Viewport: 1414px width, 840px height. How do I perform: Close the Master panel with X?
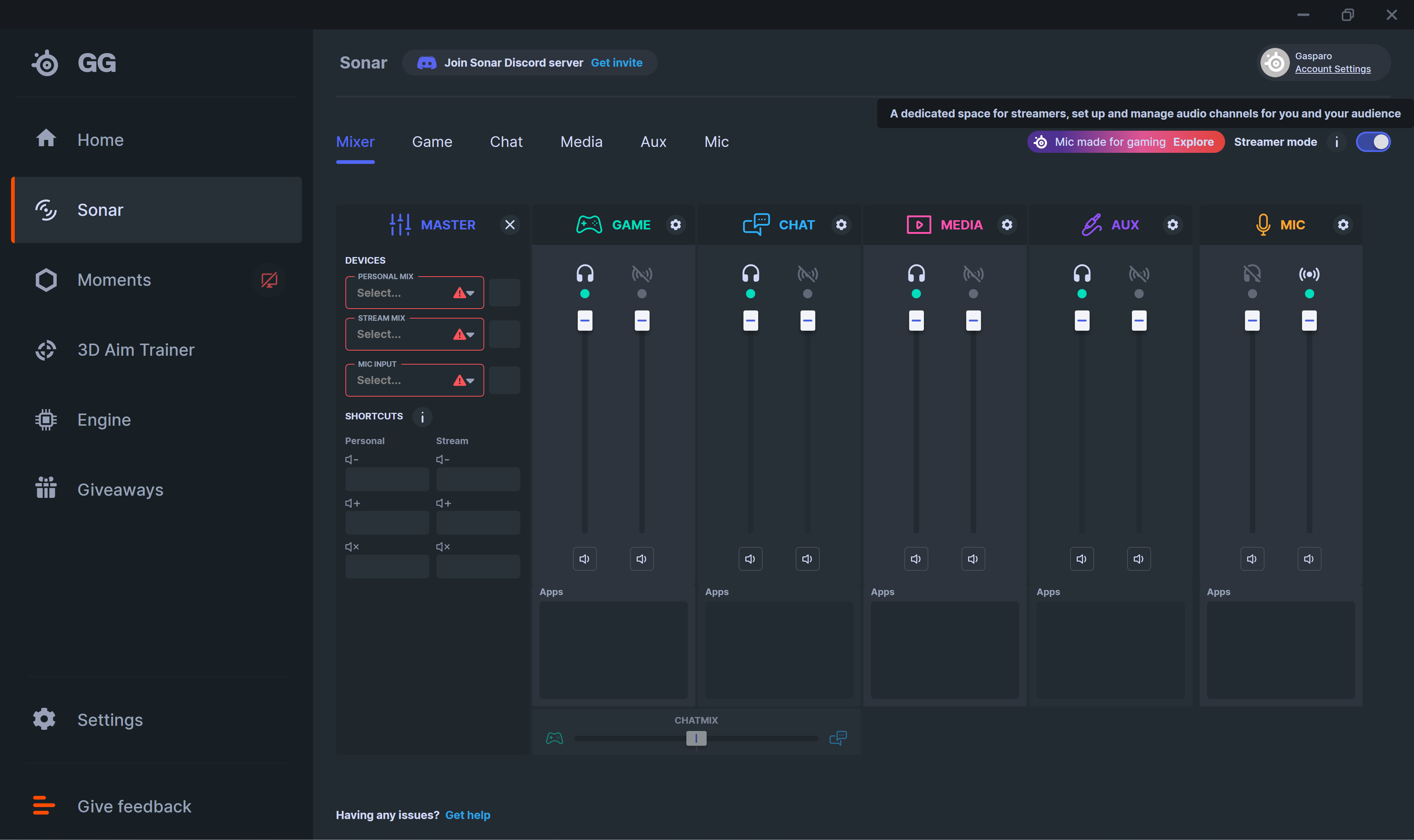[x=510, y=225]
